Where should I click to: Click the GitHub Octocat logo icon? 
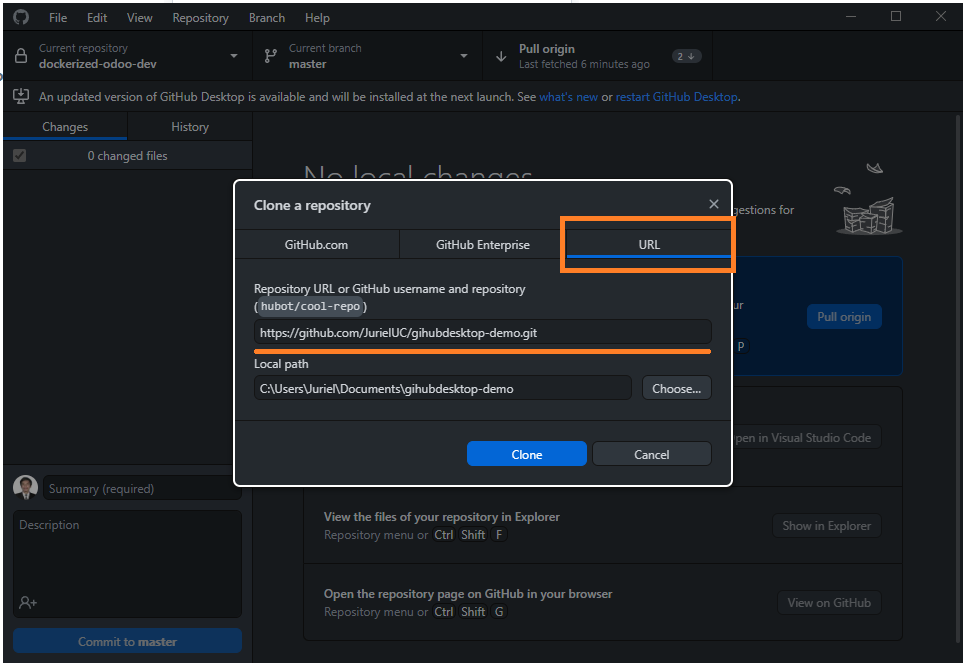tap(21, 17)
